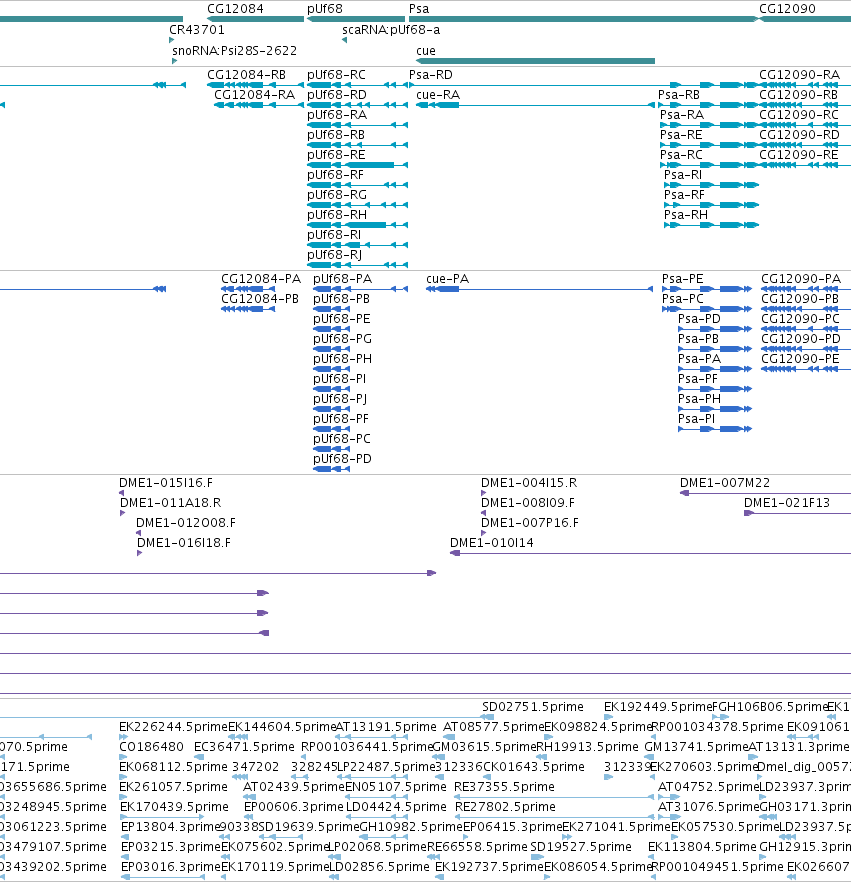This screenshot has height=882, width=851.
Task: Click BAC end DME1-015I16.F
Action: tap(166, 483)
